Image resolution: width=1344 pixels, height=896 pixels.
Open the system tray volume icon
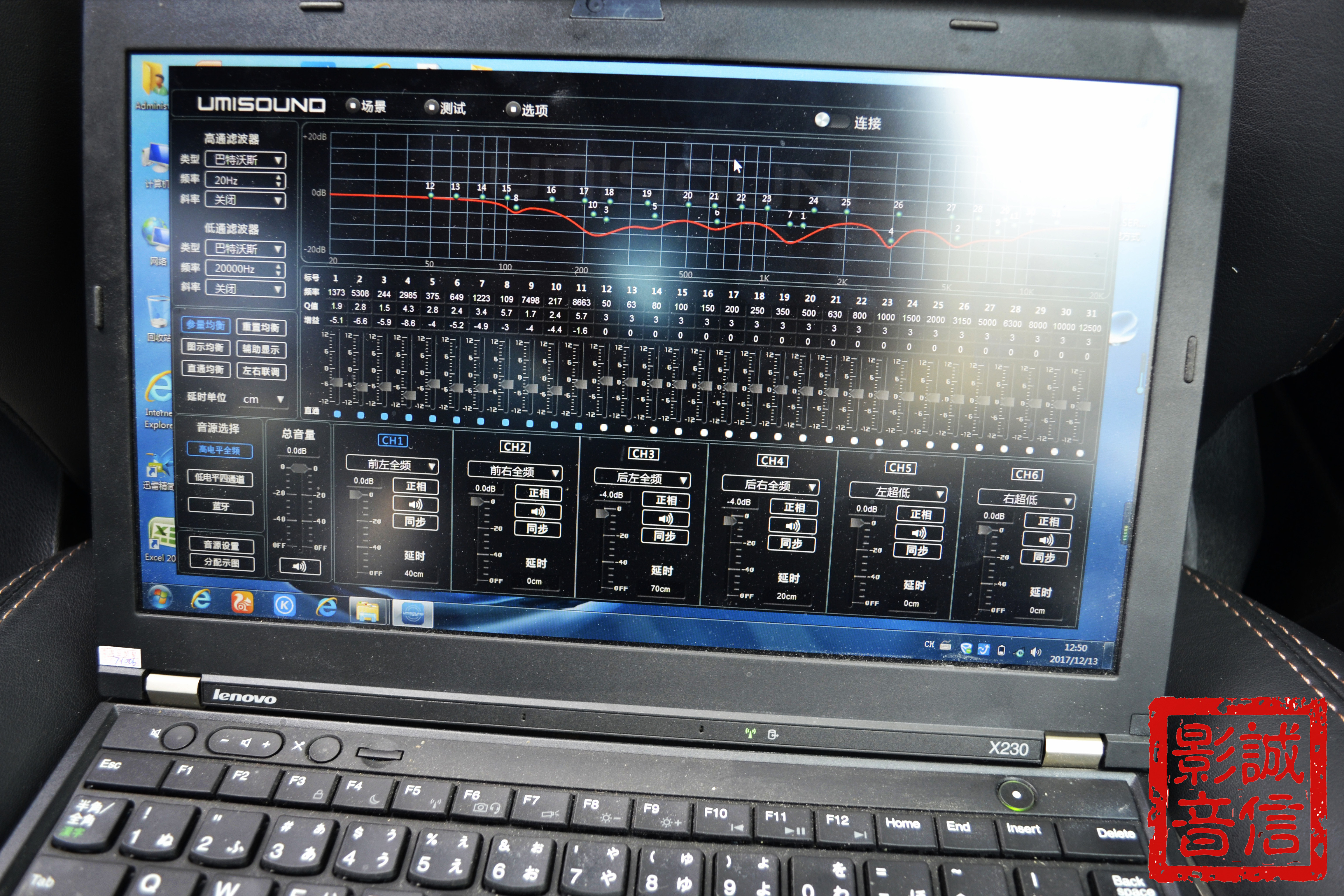[1035, 652]
